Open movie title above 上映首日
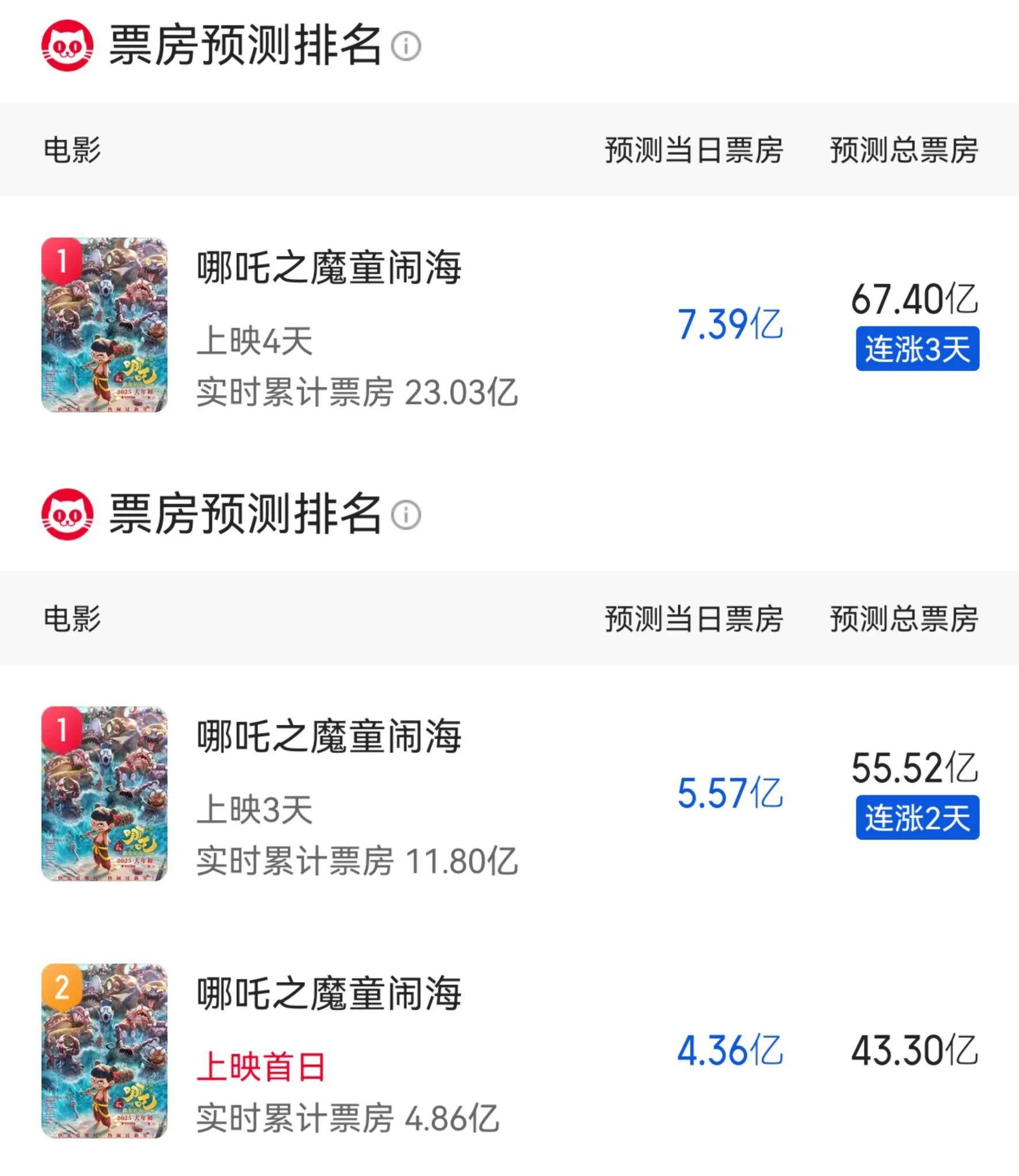The width and height of the screenshot is (1019, 1176). [x=329, y=994]
